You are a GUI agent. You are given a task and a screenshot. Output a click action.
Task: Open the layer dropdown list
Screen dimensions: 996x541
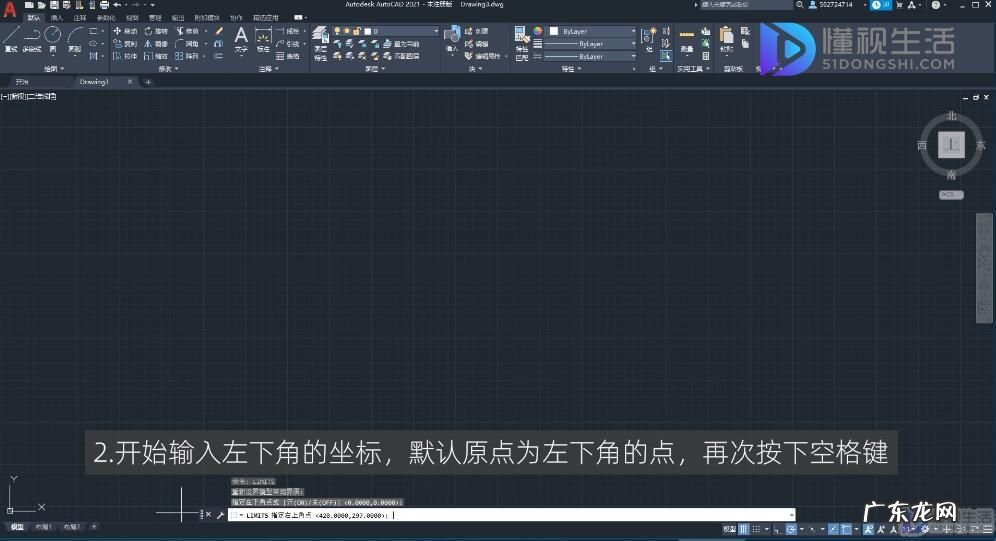click(436, 30)
